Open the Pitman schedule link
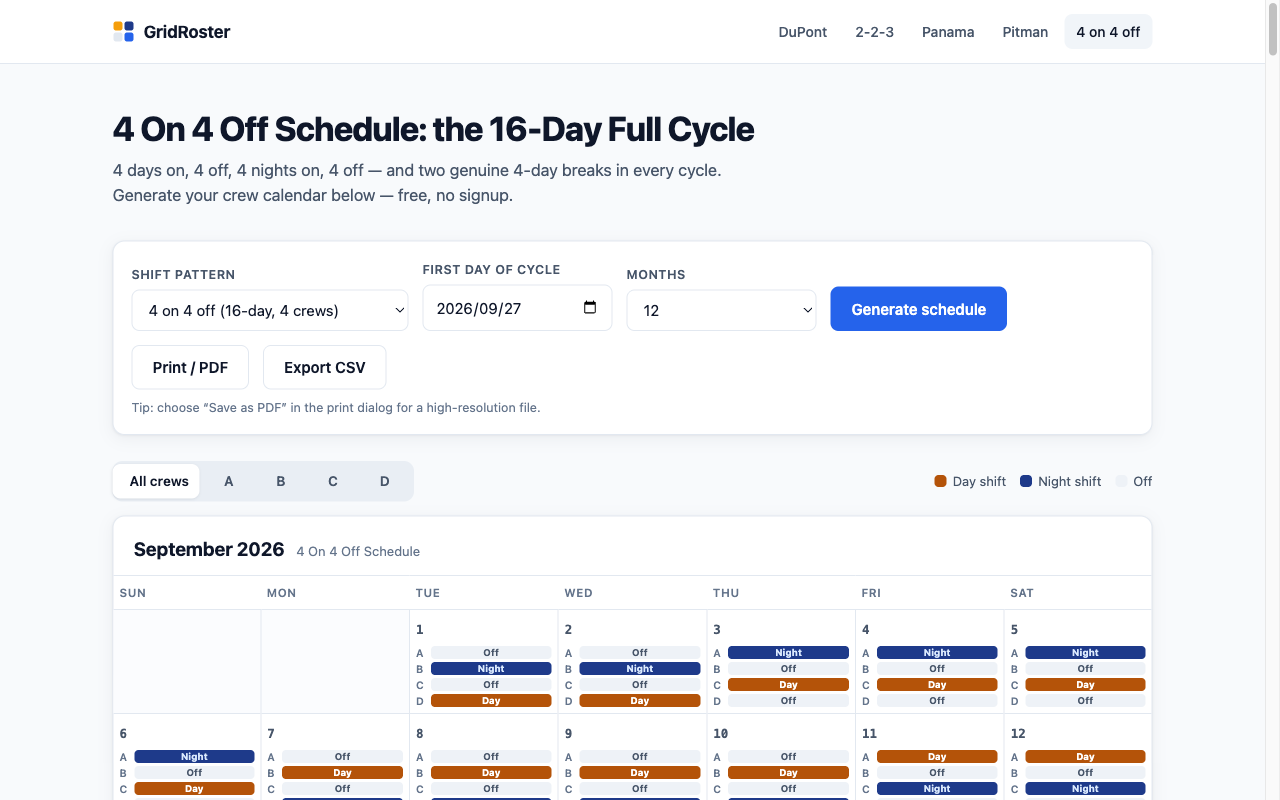This screenshot has height=800, width=1280. pyautogui.click(x=1025, y=32)
